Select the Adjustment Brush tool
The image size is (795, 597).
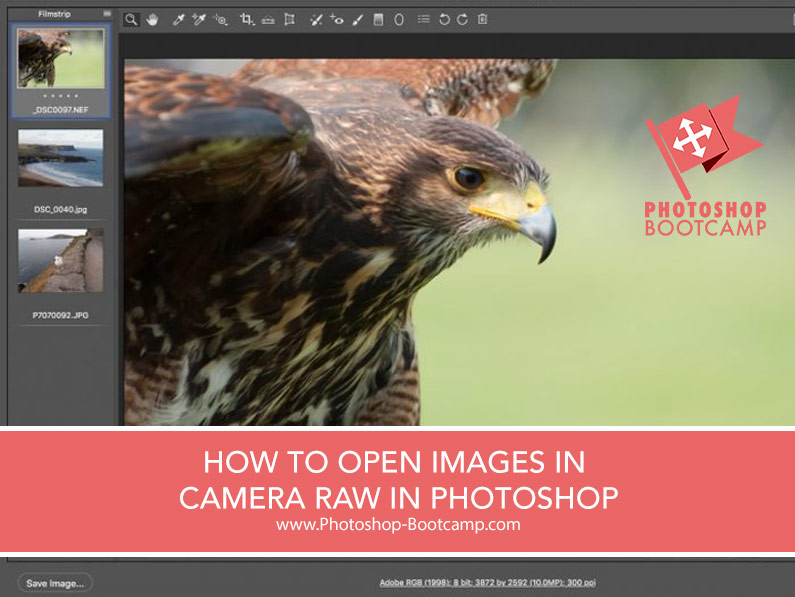[357, 20]
